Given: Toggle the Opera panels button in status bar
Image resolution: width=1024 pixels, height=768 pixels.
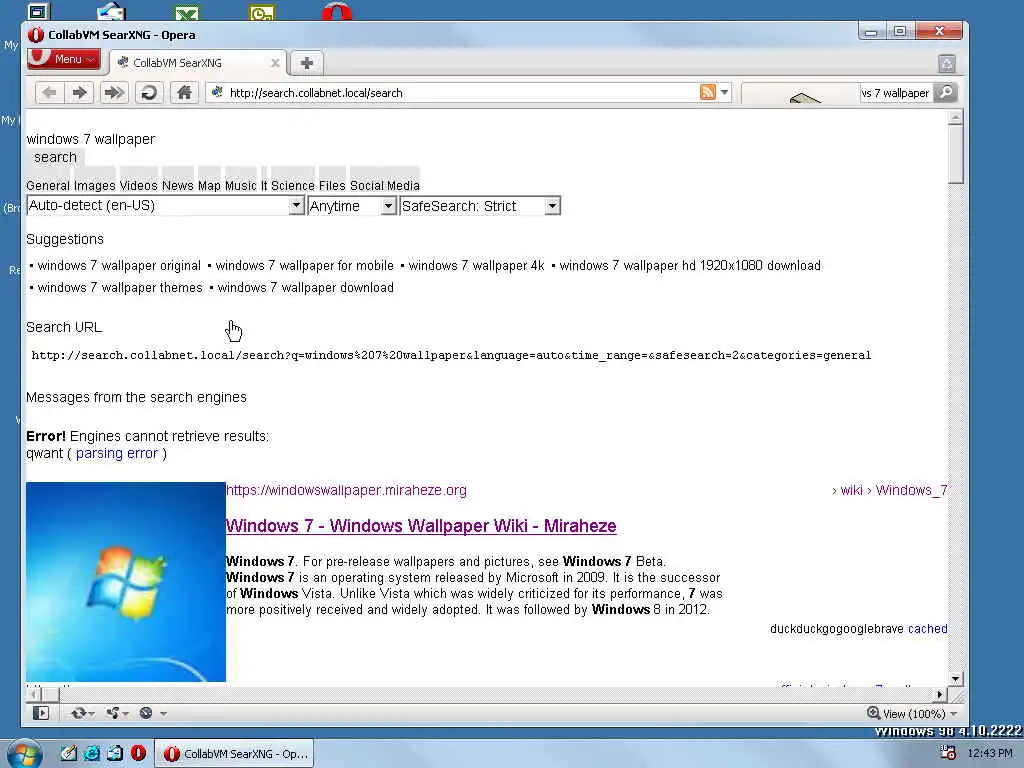Looking at the screenshot, I should click(x=40, y=713).
